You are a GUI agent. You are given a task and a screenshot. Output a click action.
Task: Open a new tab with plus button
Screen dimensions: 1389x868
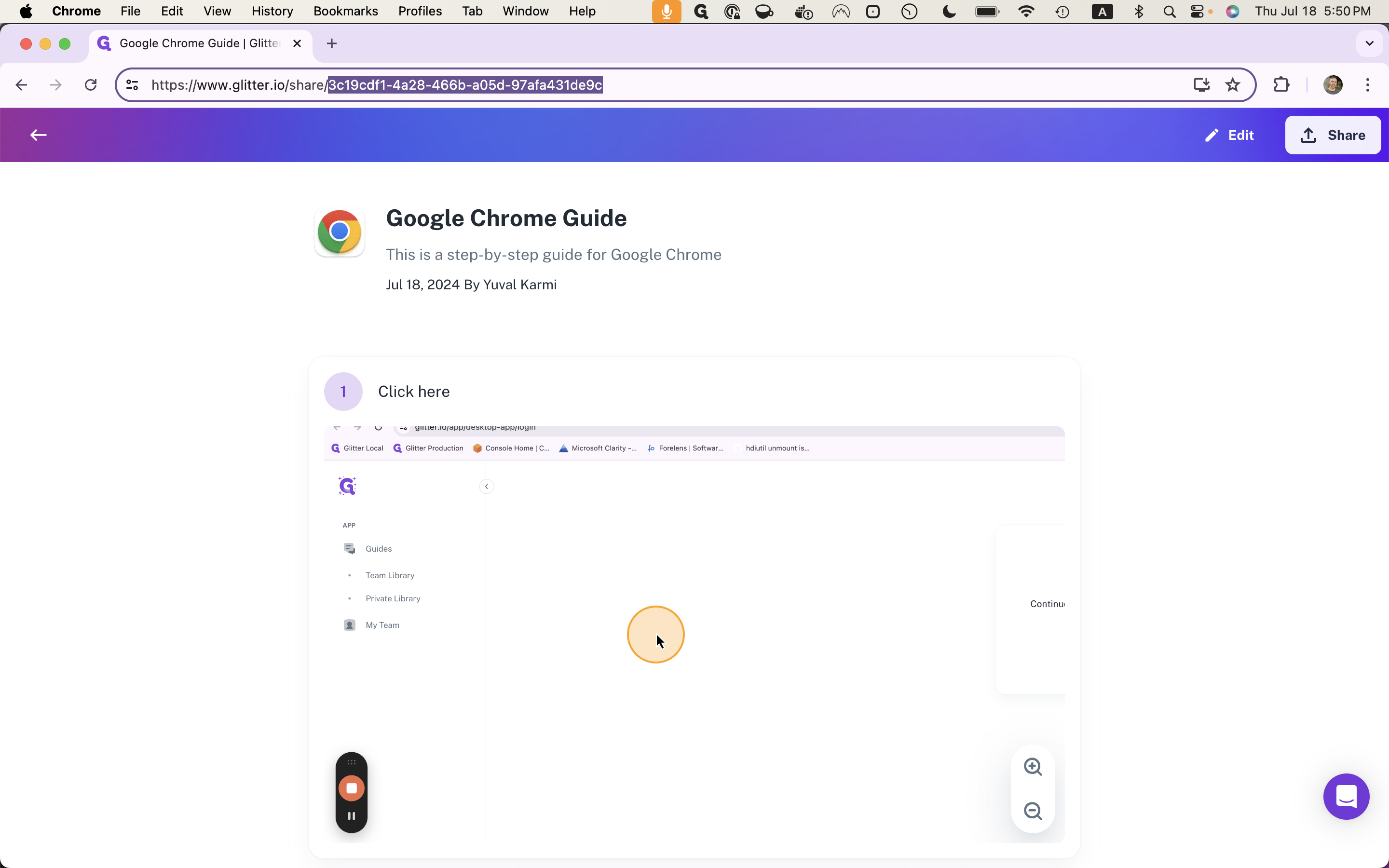click(x=332, y=43)
